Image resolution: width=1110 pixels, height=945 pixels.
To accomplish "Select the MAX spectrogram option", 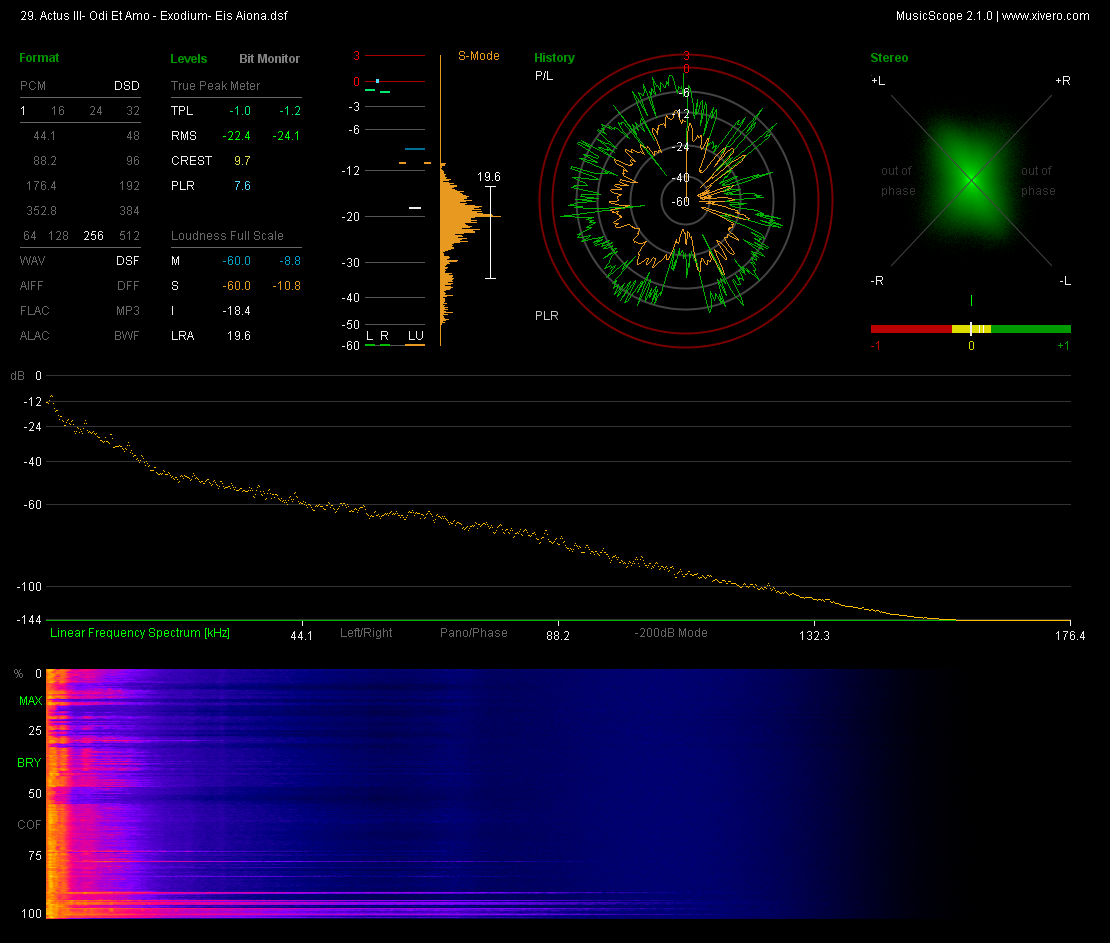I will point(30,701).
